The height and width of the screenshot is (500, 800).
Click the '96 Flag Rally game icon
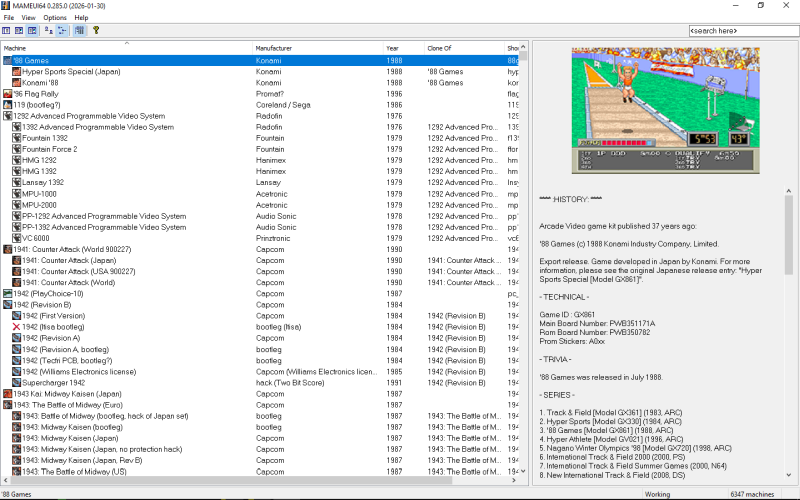pyautogui.click(x=8, y=94)
